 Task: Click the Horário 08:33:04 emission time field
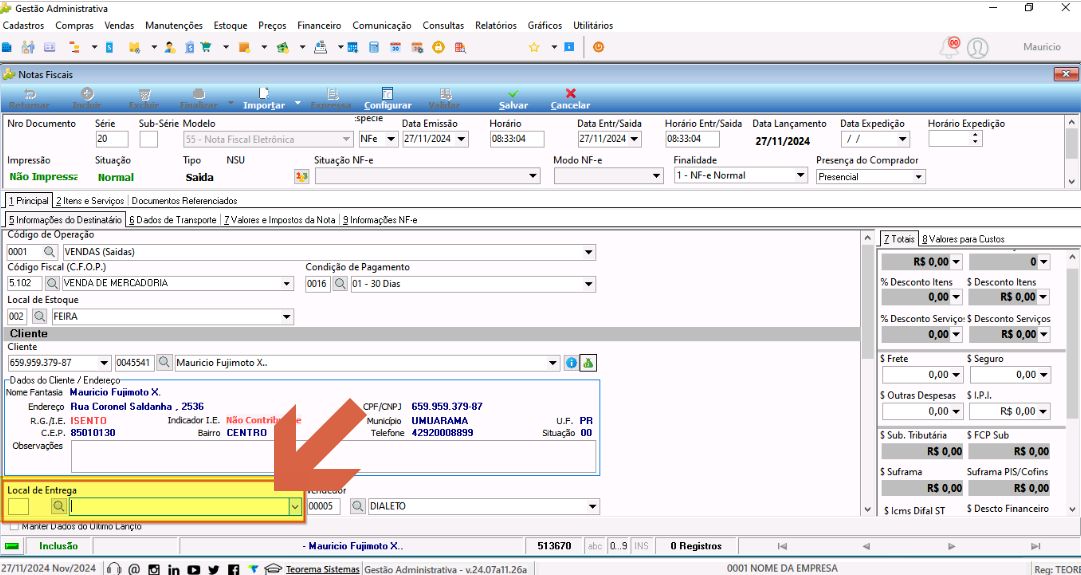coord(517,139)
